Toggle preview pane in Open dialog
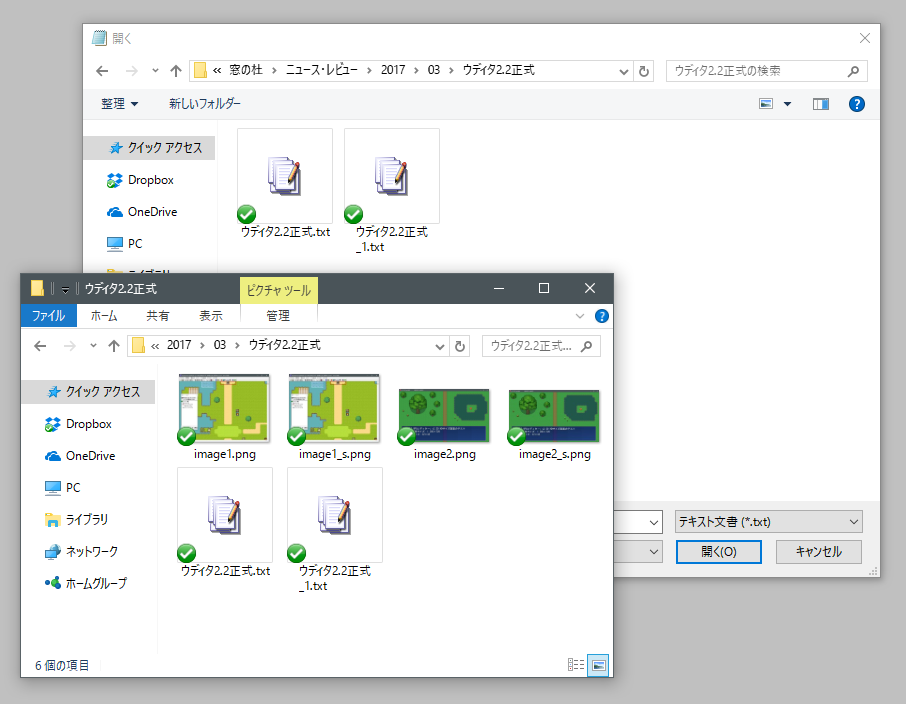Viewport: 906px width, 704px height. click(x=820, y=104)
